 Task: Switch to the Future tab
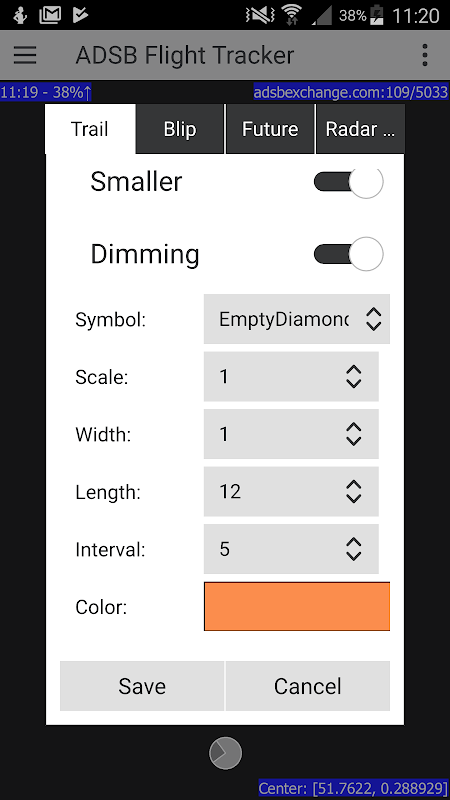click(x=270, y=129)
